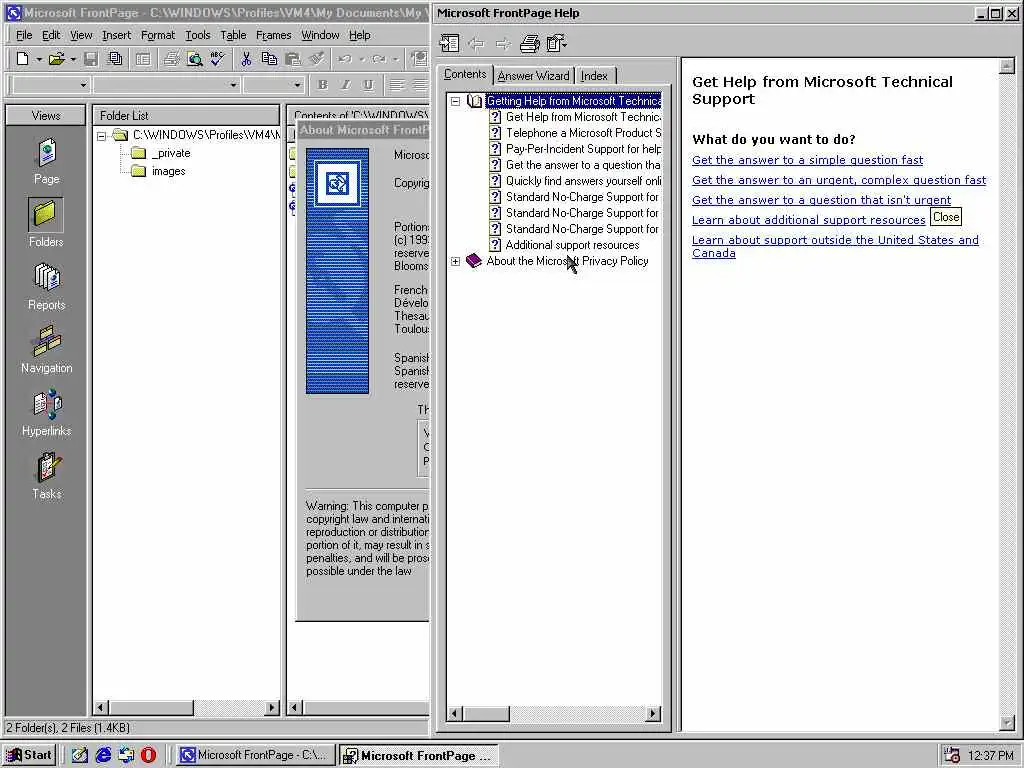Switch to the Index tab in Help
1024x768 pixels.
tap(594, 76)
